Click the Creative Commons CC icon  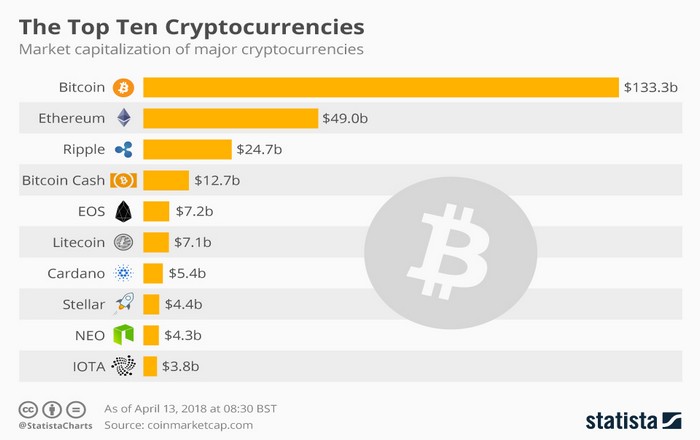point(28,410)
